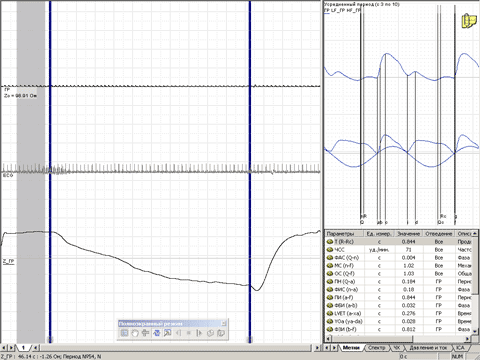Click the sheet tab scroll-left arrow under signal view
Screen dimensions: 480x360
[x=3, y=348]
